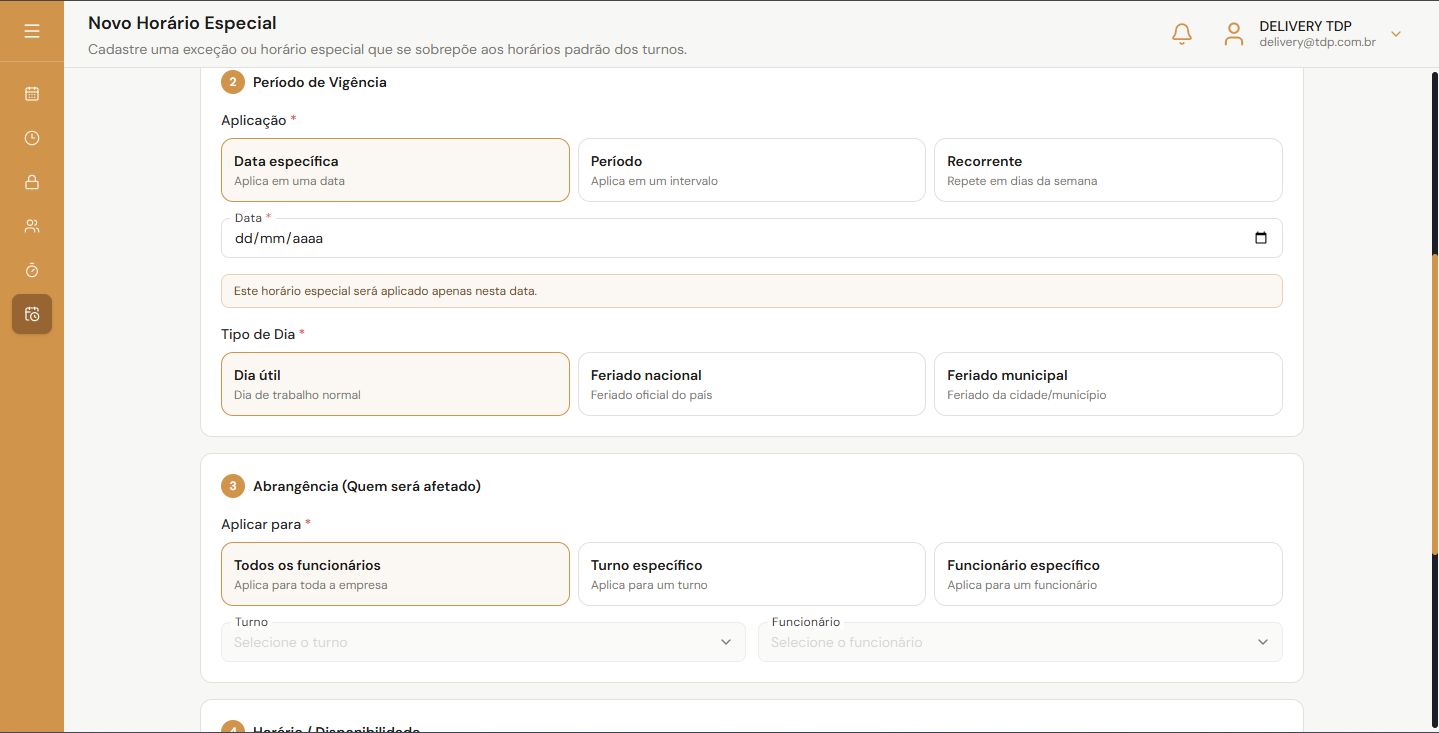Select the highlighted calendar-clock sidebar icon
Viewport: 1439px width, 733px height.
click(x=32, y=314)
